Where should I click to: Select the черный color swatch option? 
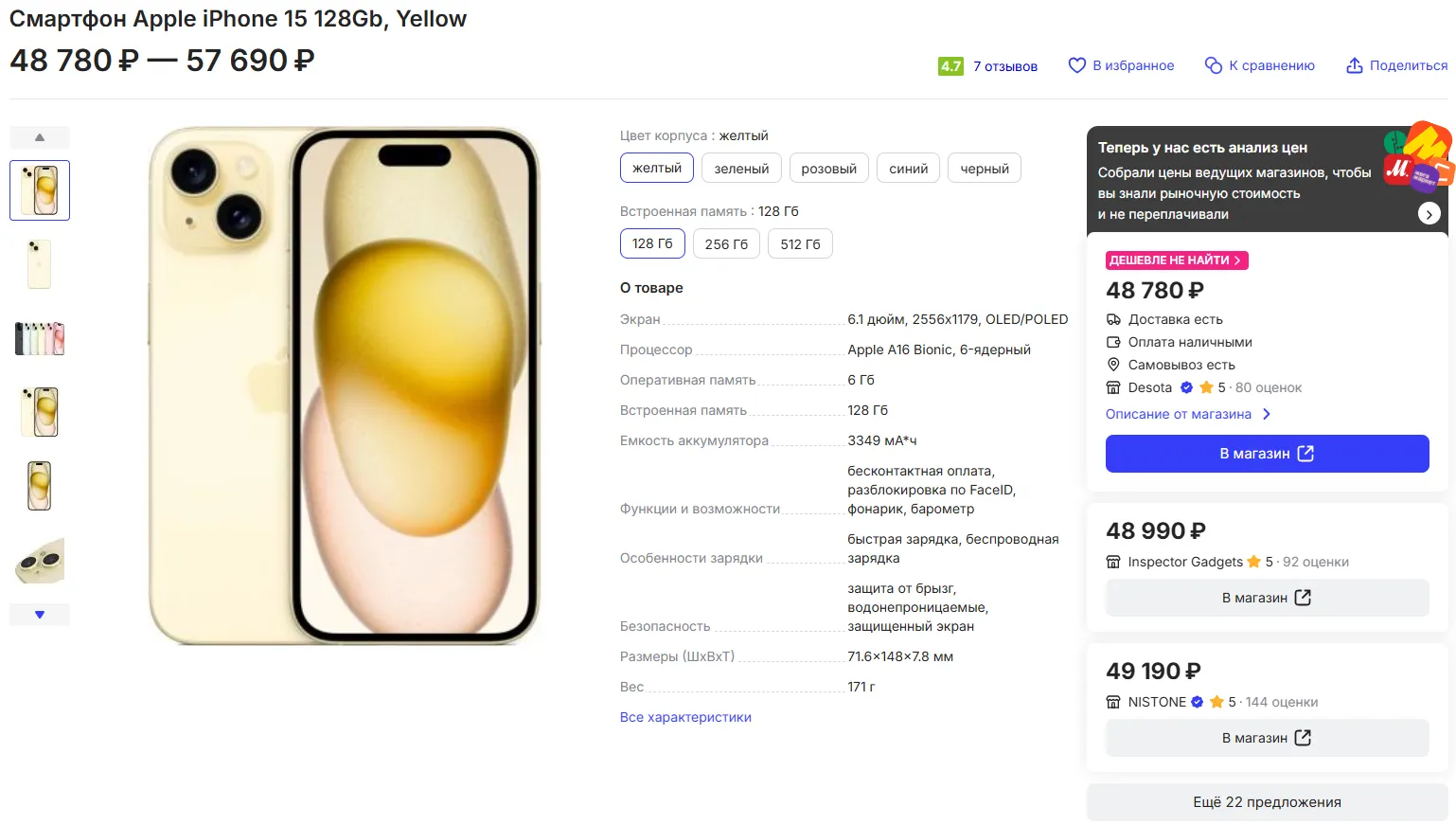click(984, 169)
